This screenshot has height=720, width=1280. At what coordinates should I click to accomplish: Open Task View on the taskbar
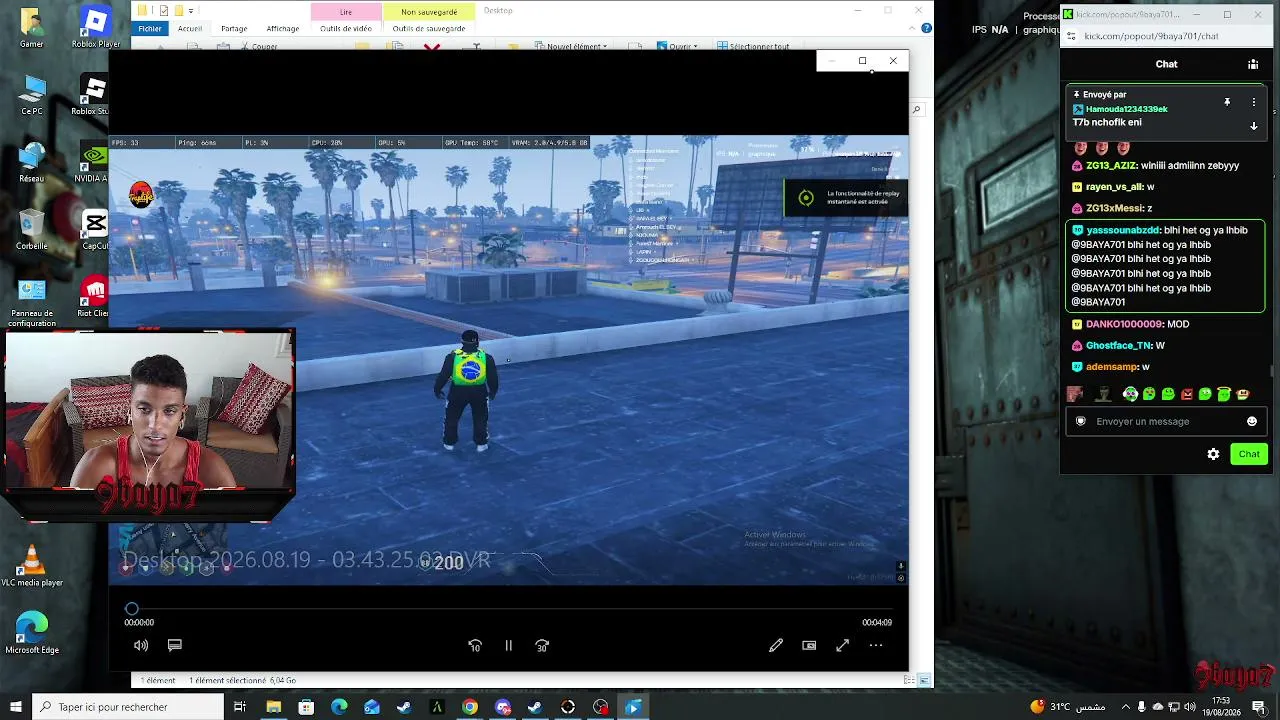tap(240, 707)
